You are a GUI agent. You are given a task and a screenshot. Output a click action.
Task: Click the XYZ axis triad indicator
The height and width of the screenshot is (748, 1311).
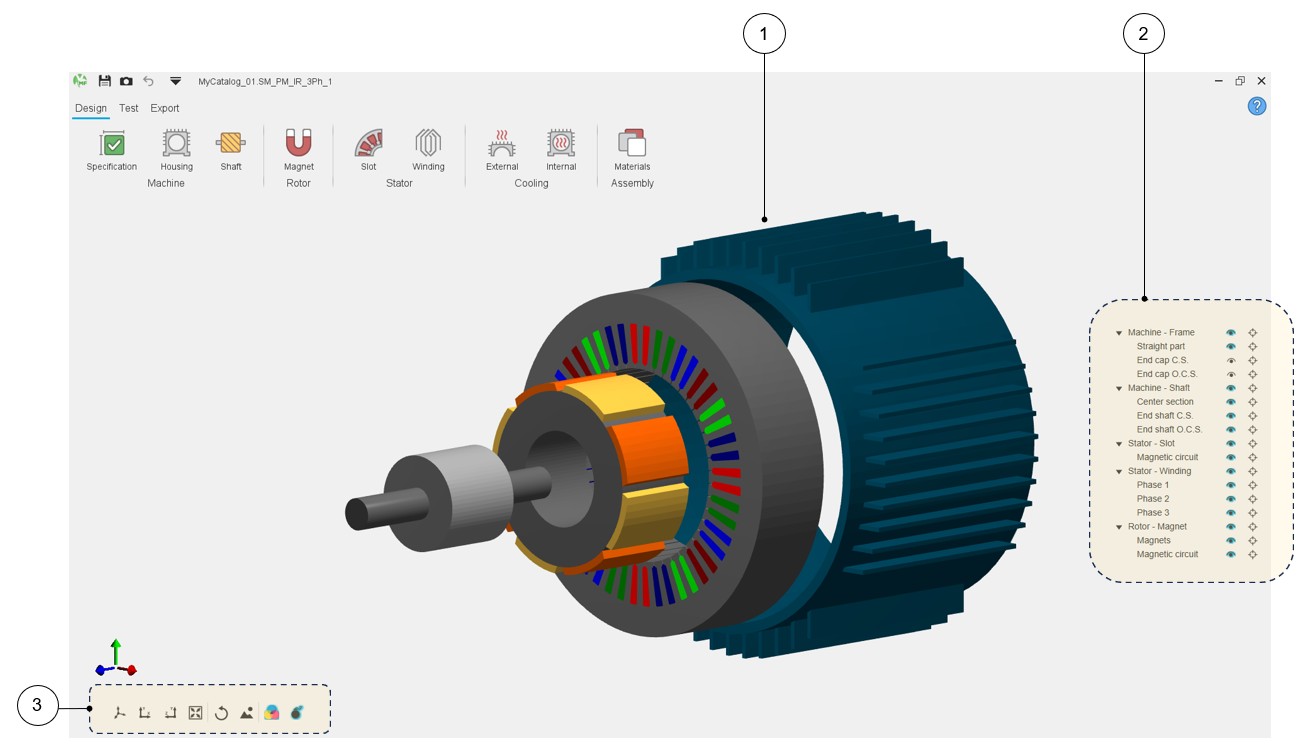(x=116, y=657)
